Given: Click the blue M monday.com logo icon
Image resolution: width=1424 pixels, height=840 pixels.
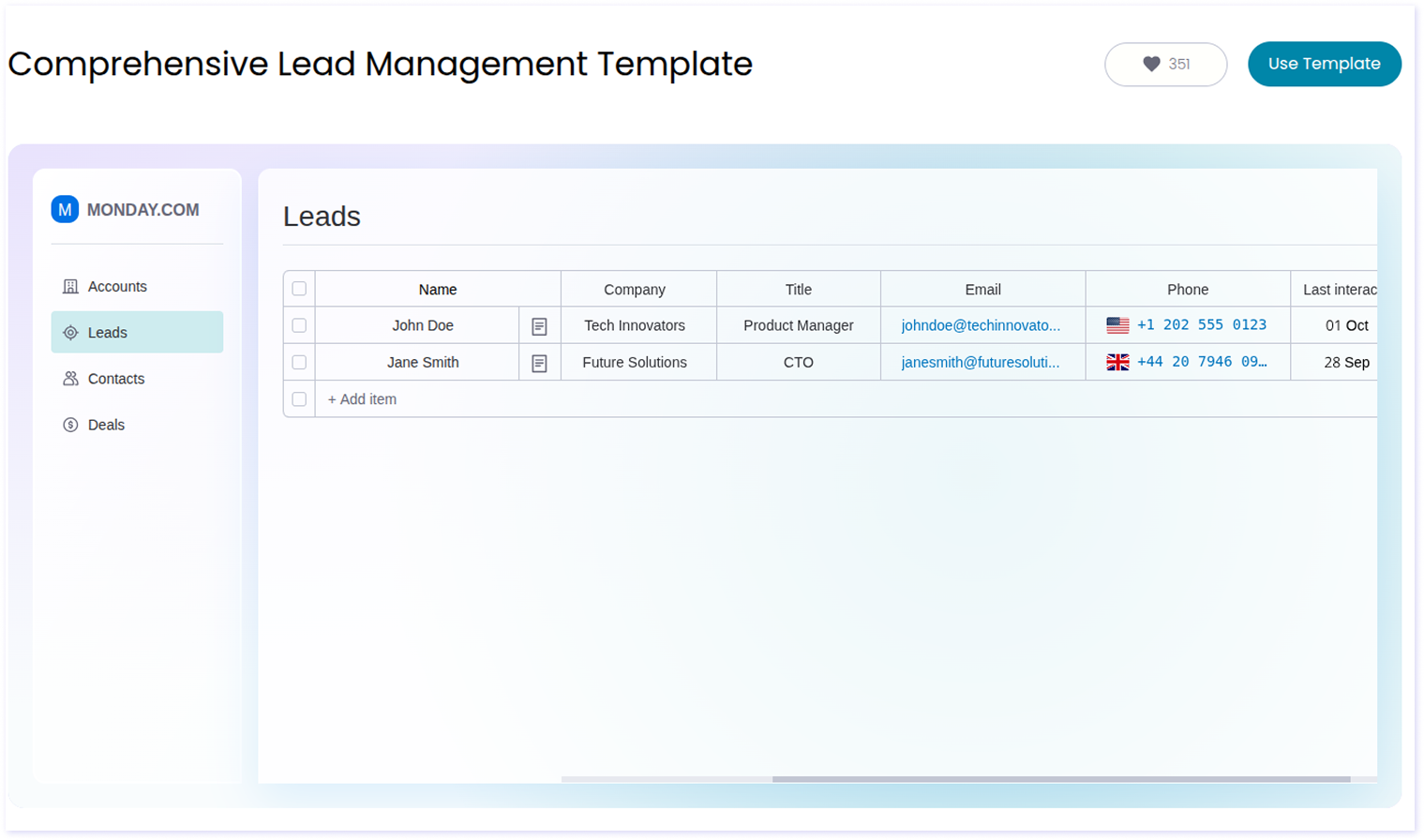Looking at the screenshot, I should (x=65, y=209).
